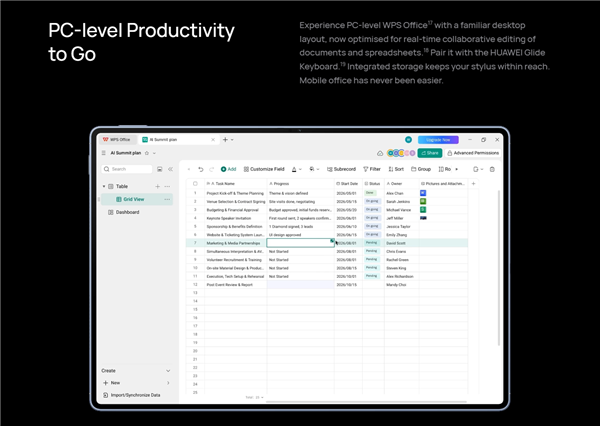Click the back arrow in the toolbar

pyautogui.click(x=189, y=169)
